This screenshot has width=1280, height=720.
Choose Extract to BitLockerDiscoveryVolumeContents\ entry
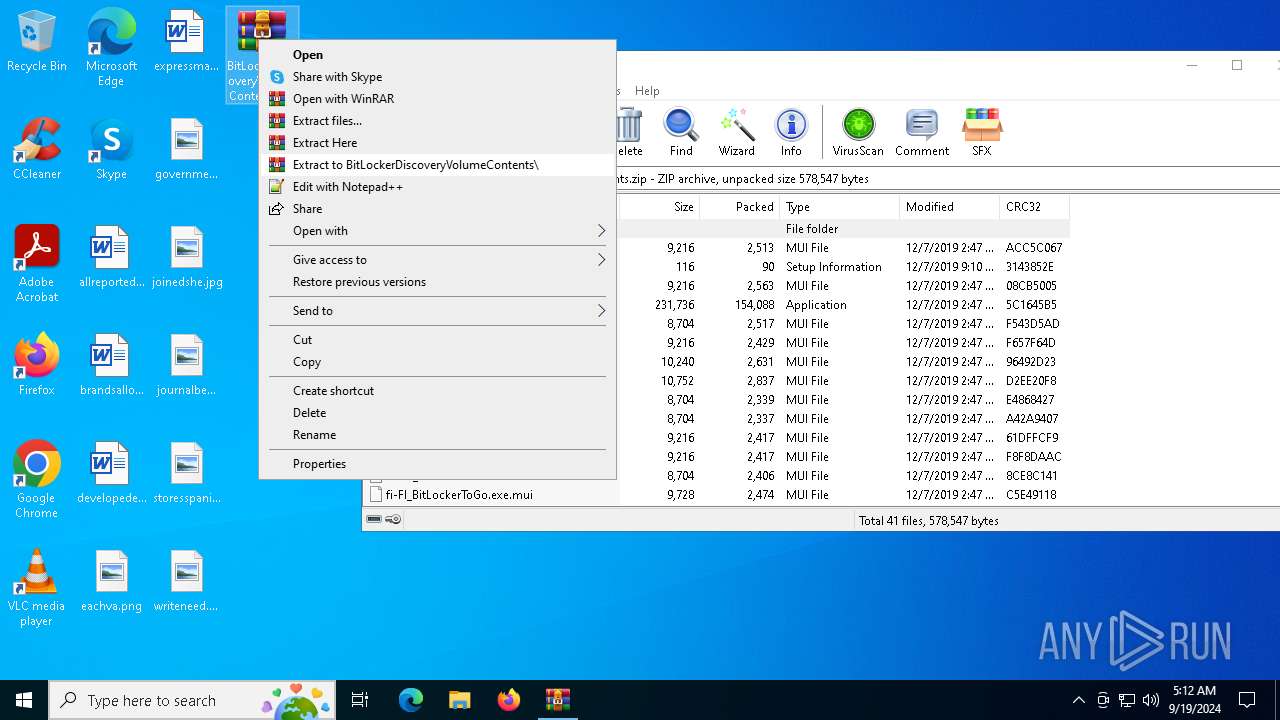pos(437,165)
